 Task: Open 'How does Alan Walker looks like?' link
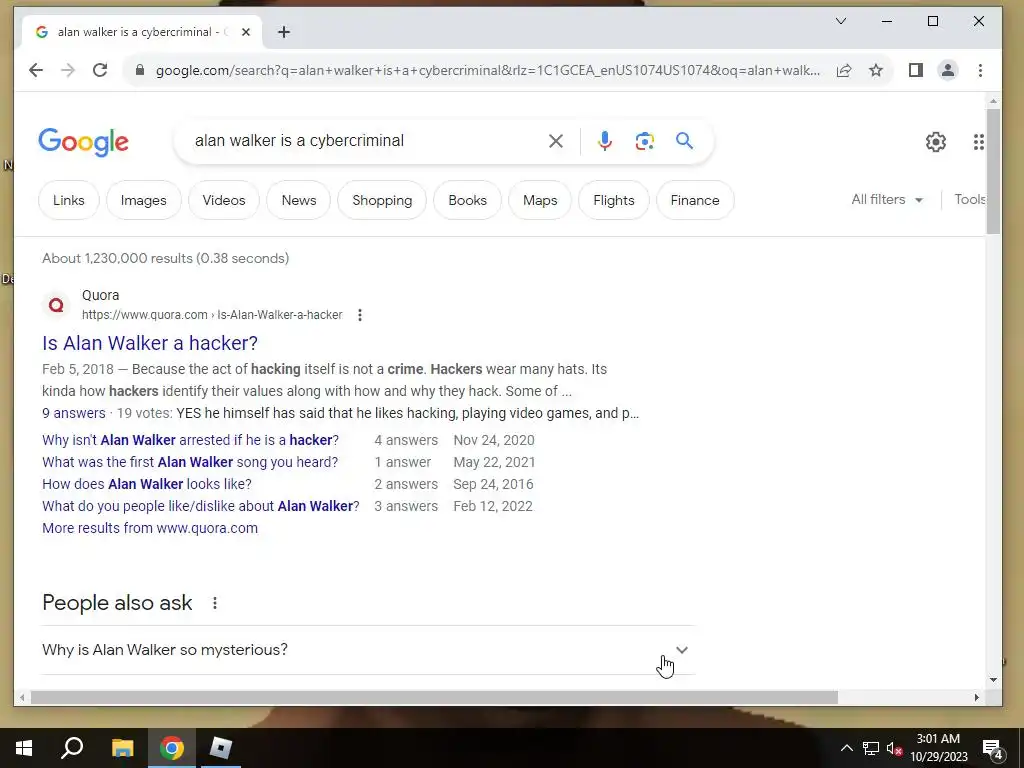(147, 485)
